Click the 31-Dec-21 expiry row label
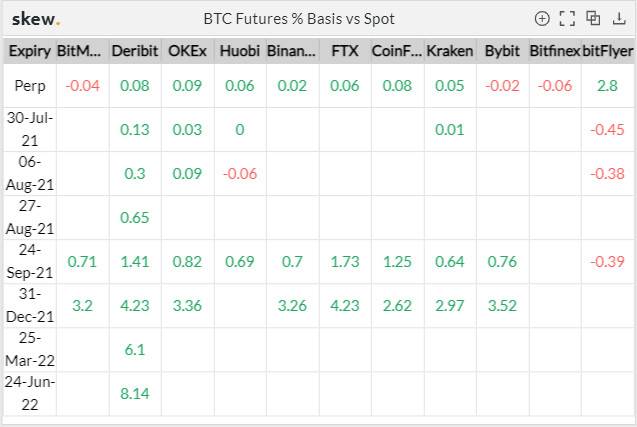The height and width of the screenshot is (427, 637). [x=30, y=305]
